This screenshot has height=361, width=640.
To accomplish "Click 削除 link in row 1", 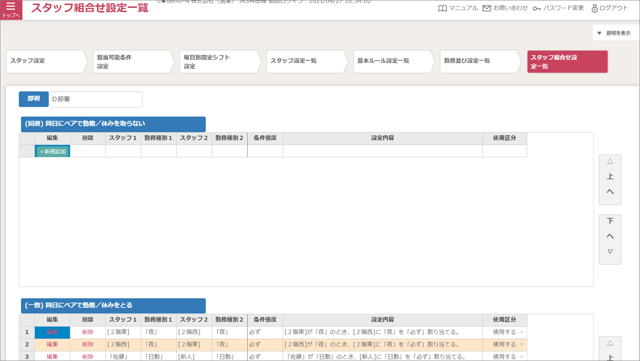I will pyautogui.click(x=87, y=332).
